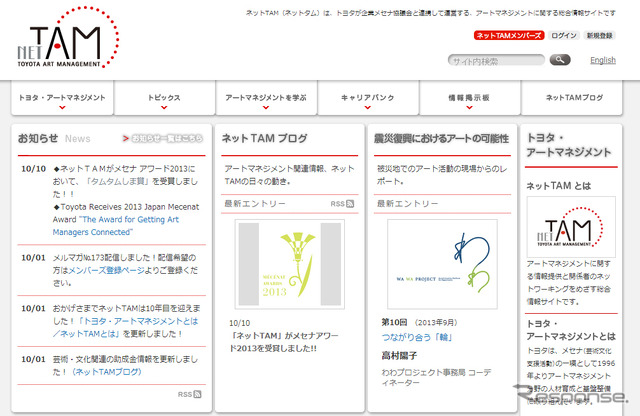
Task: Click the ログイン button
Action: [x=564, y=36]
